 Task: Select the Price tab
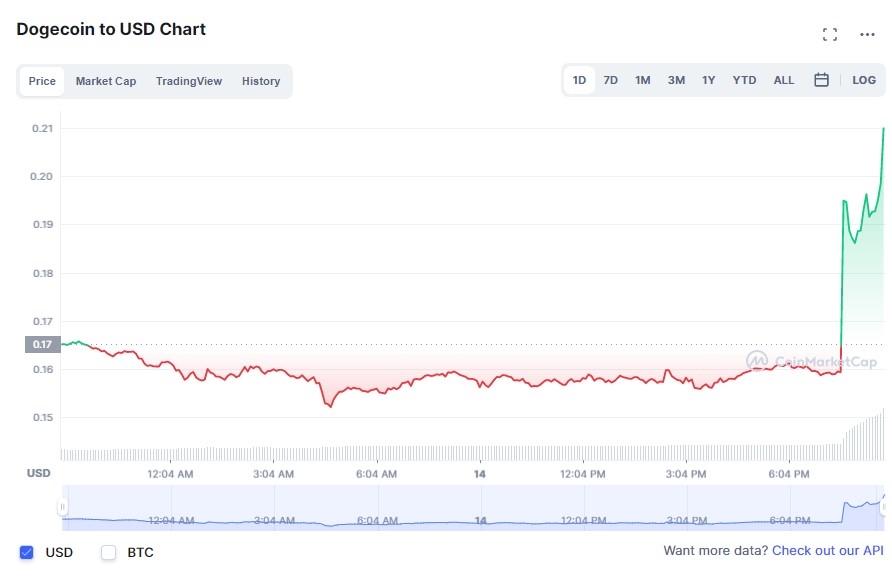coord(42,81)
